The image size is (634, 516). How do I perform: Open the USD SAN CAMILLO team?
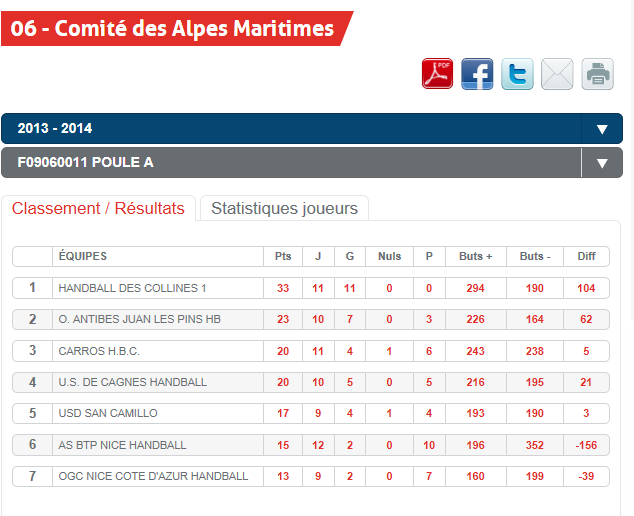pos(108,413)
